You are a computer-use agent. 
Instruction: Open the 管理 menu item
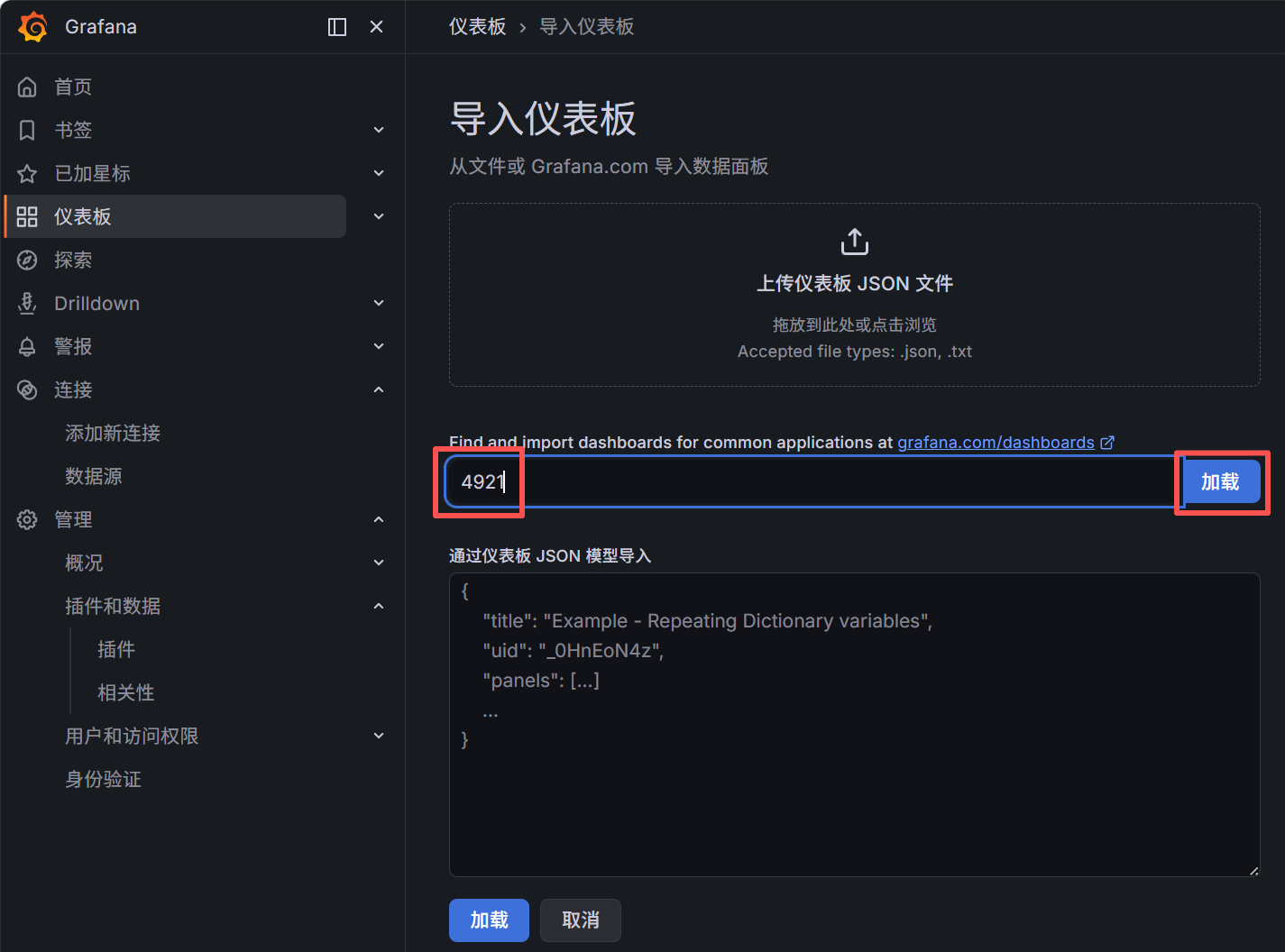pos(73,519)
